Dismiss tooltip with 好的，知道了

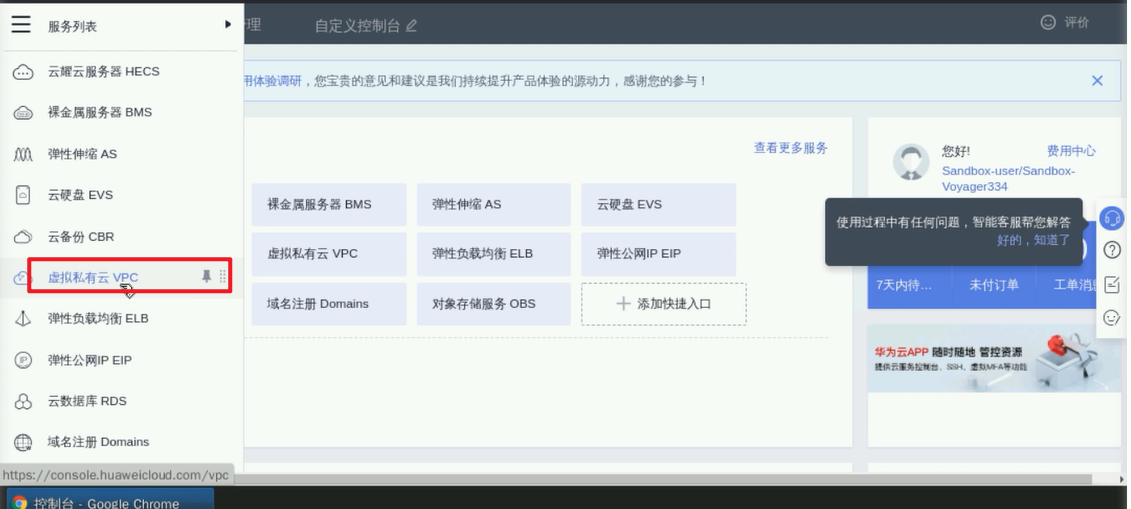tap(1034, 240)
